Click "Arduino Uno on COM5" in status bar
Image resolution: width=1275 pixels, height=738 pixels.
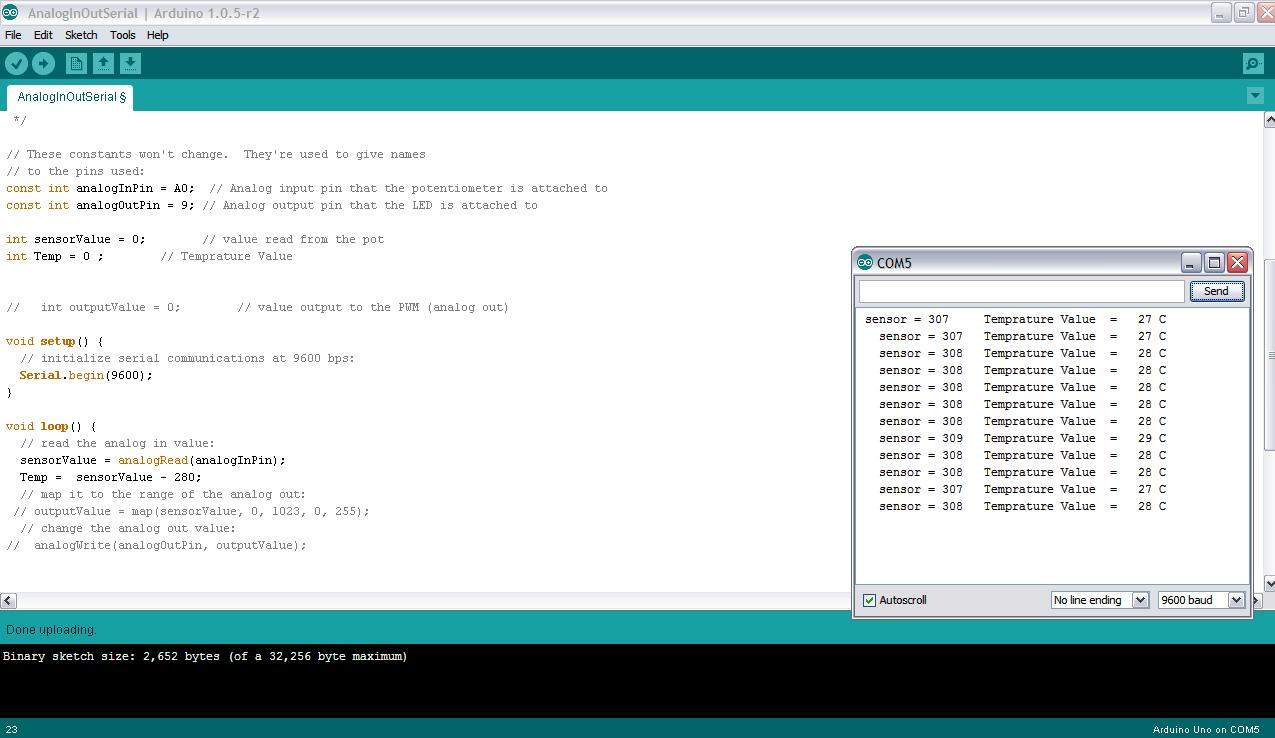pos(1206,729)
